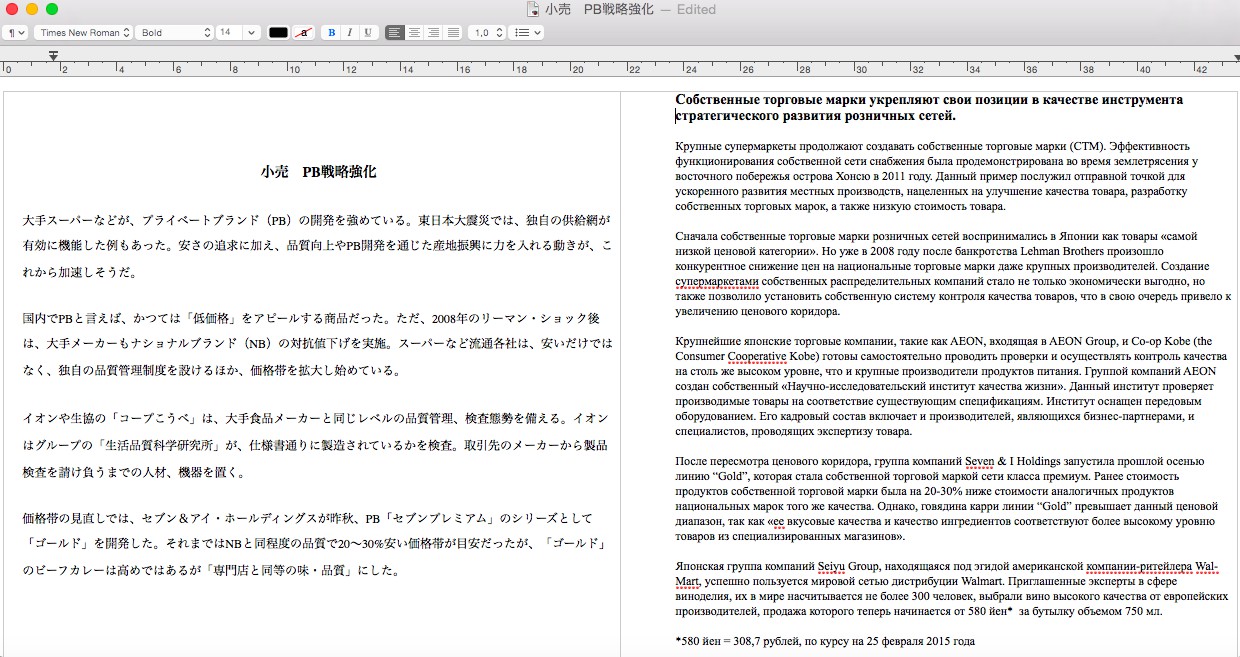Viewport: 1240px width, 657px height.
Task: Click the indent marker on the ruler
Action: point(53,55)
